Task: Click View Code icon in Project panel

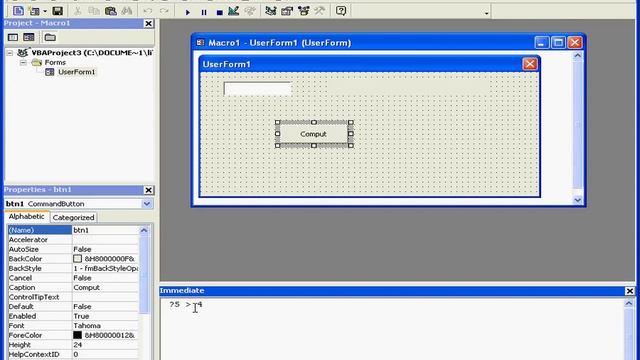Action: point(13,38)
